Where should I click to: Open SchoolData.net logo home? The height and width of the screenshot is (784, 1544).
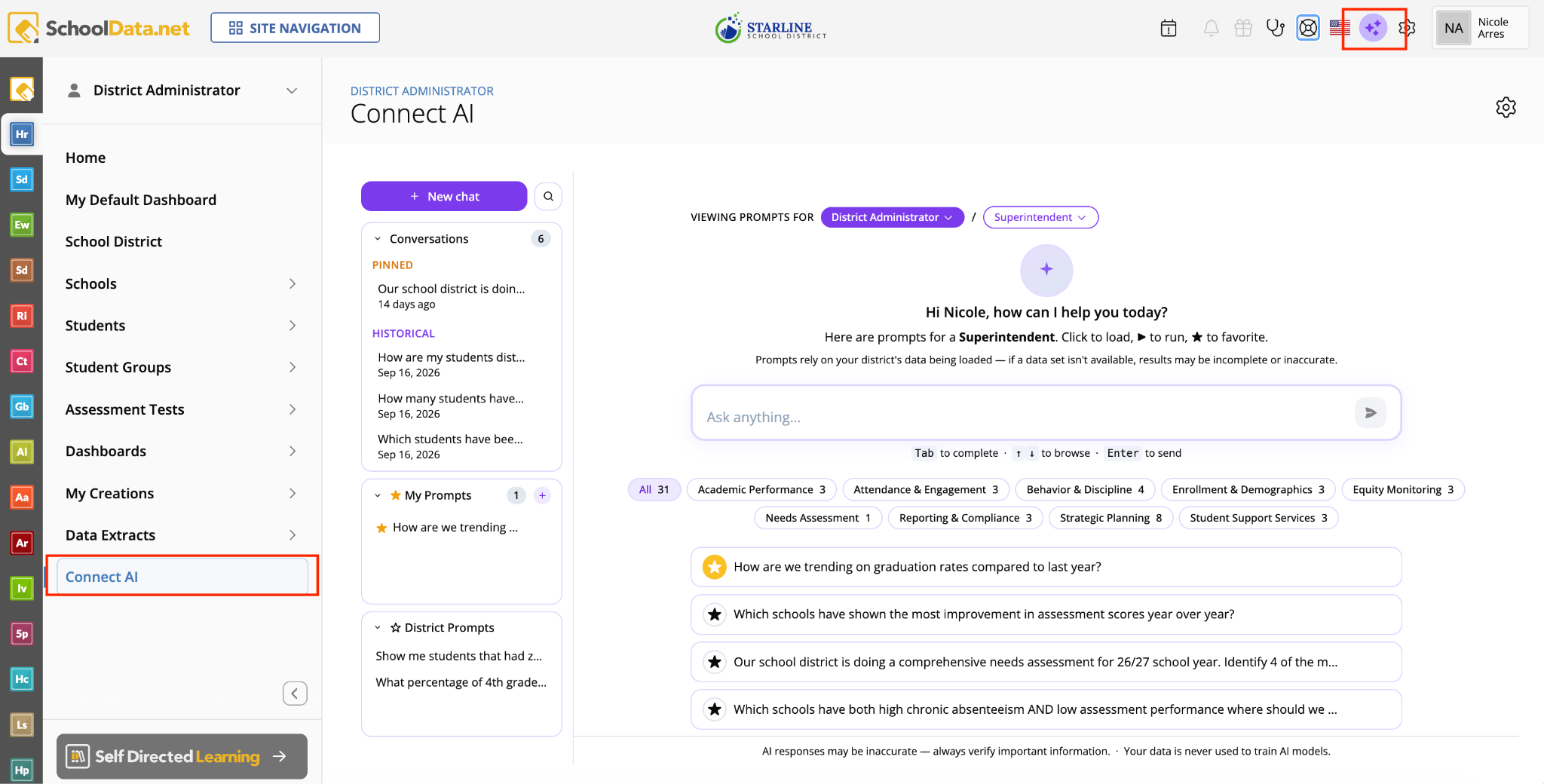[x=99, y=29]
